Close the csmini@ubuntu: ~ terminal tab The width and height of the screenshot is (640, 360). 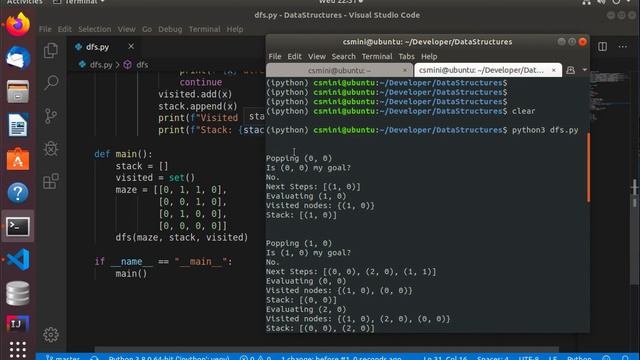(x=405, y=70)
